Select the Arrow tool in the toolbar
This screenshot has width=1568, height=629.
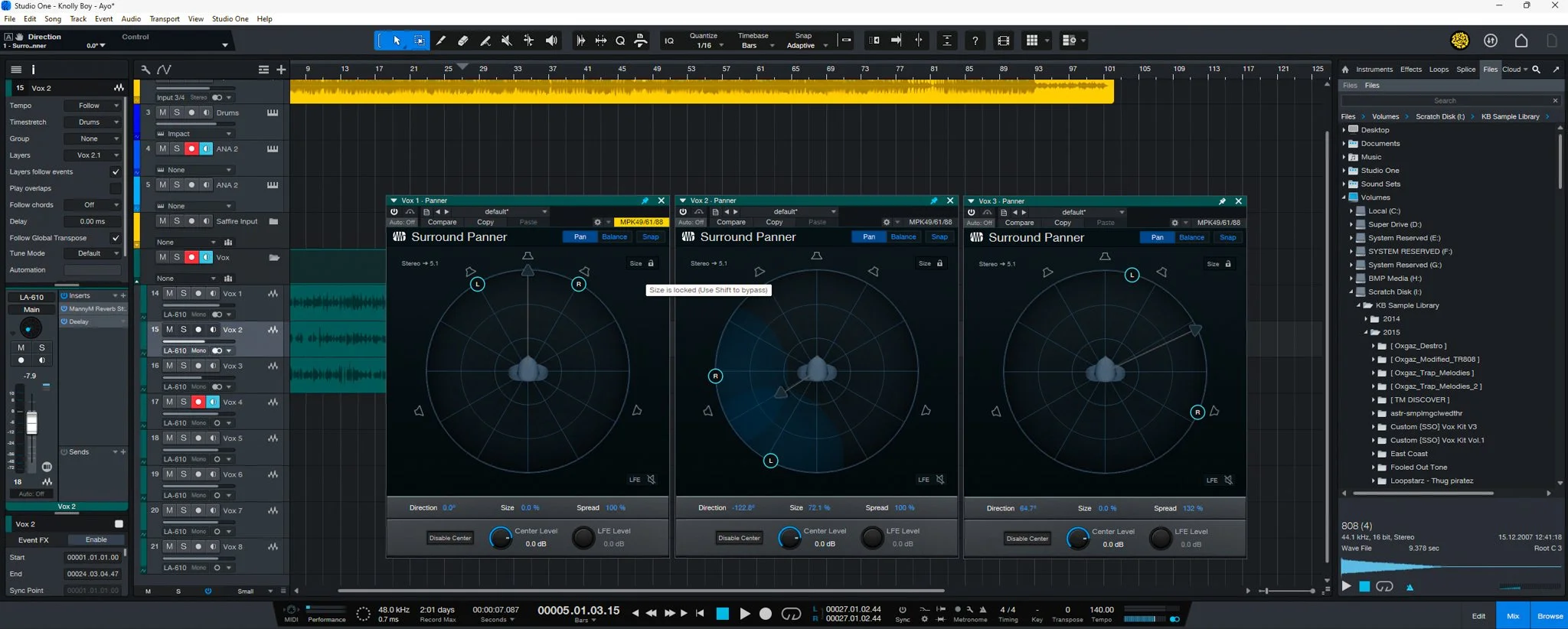(x=397, y=41)
